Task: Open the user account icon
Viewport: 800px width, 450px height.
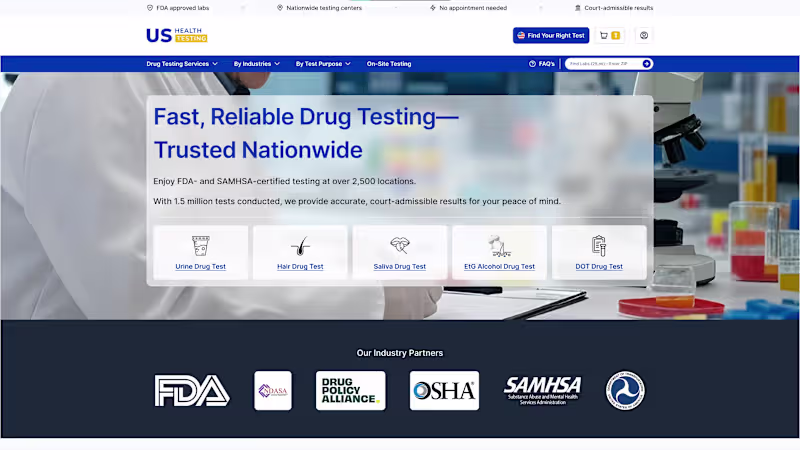Action: point(644,35)
